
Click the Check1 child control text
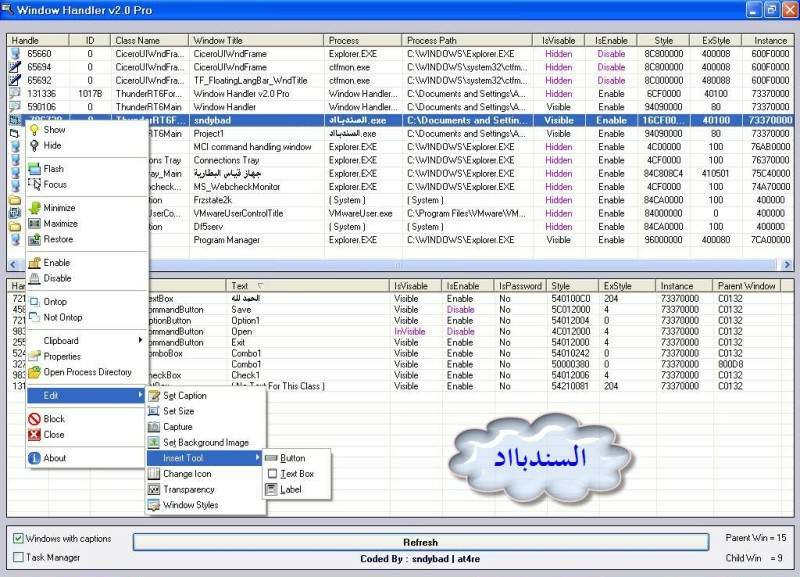[245, 375]
